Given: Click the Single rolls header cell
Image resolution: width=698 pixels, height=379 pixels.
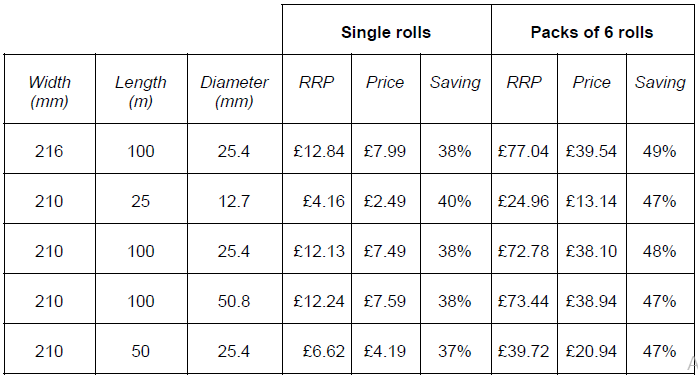Looking at the screenshot, I should [386, 30].
